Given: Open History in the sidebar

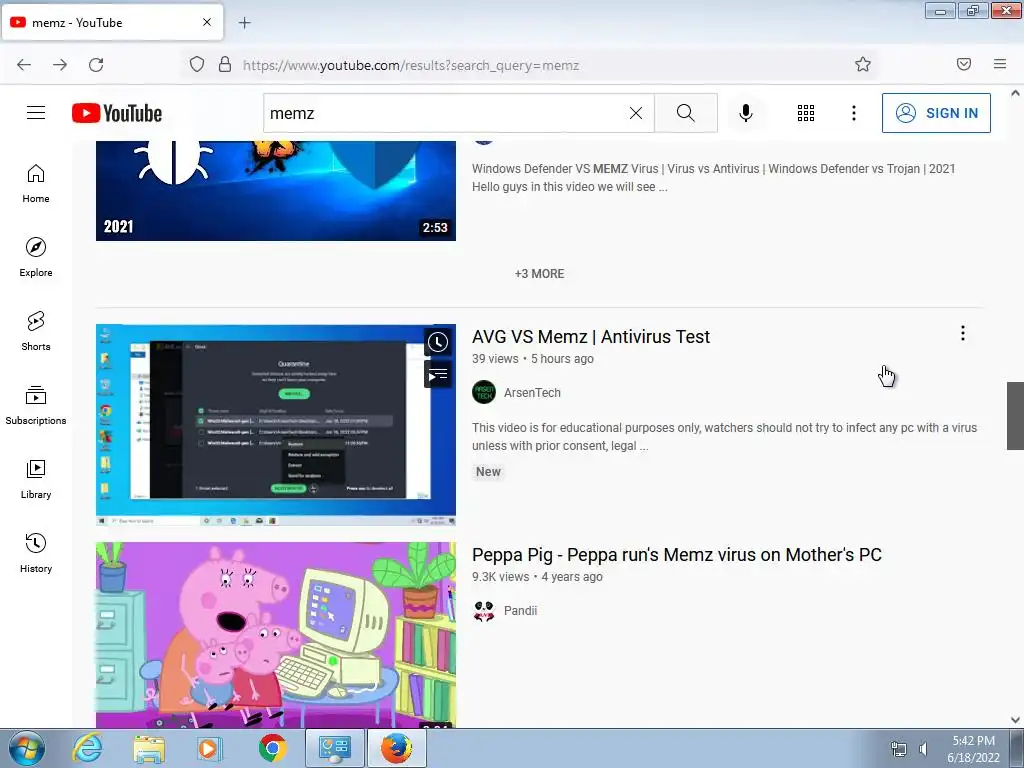Looking at the screenshot, I should pyautogui.click(x=36, y=554).
